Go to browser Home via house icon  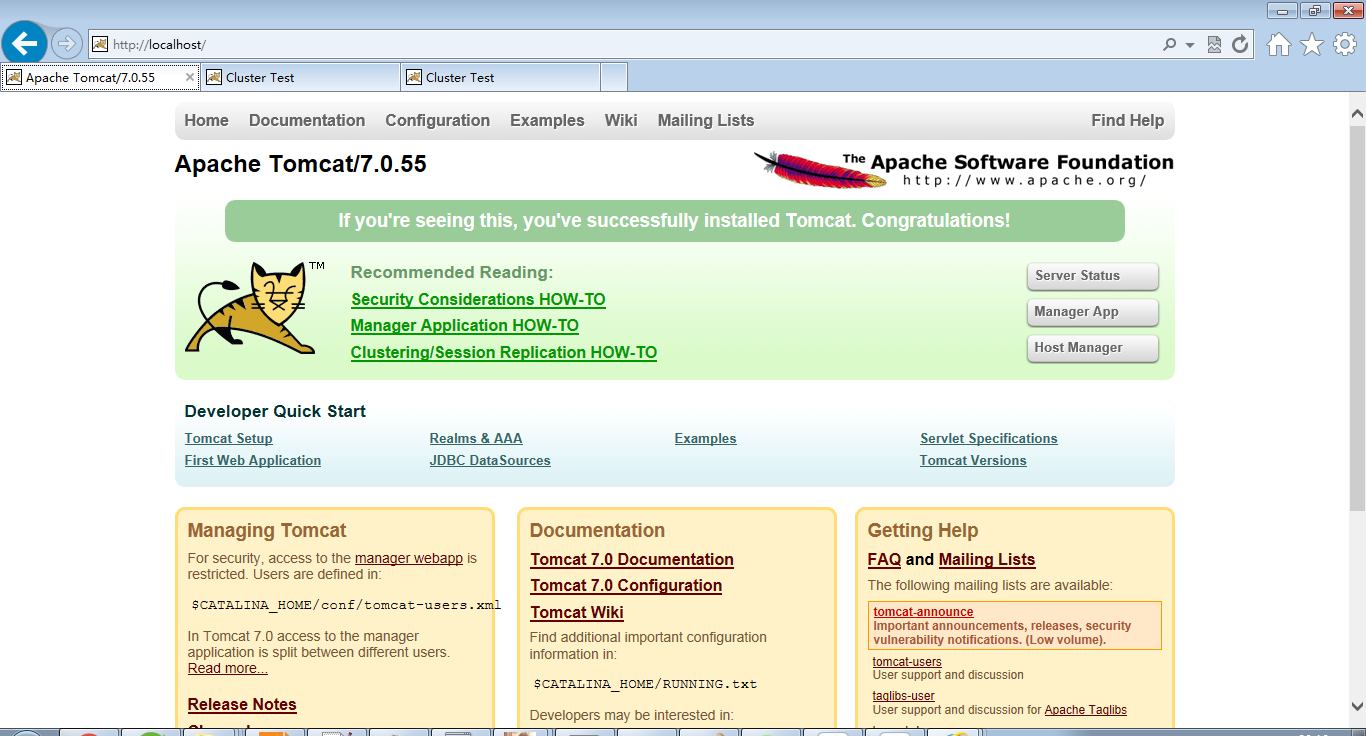(x=1279, y=44)
